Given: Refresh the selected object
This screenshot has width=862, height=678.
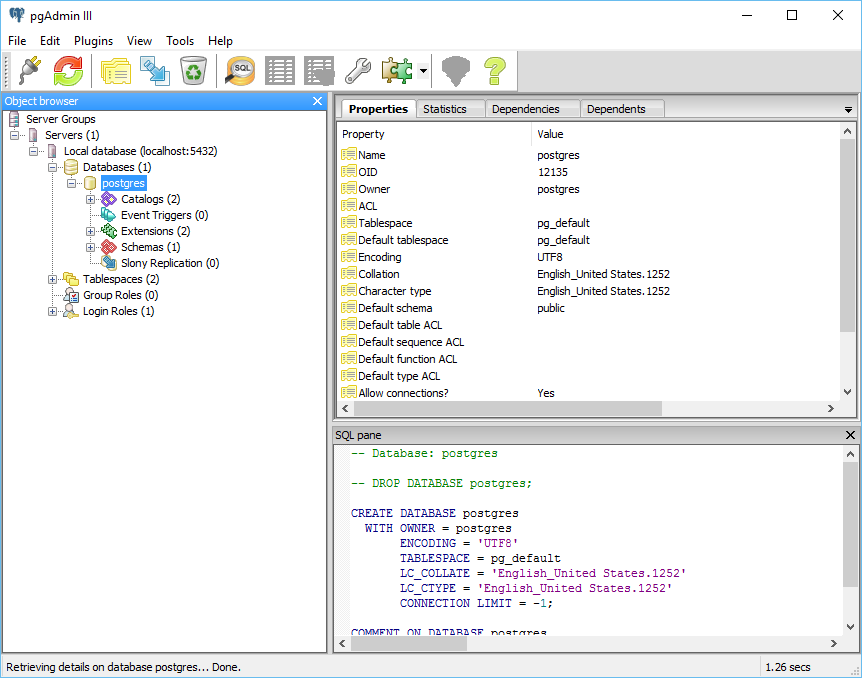Looking at the screenshot, I should pos(68,70).
